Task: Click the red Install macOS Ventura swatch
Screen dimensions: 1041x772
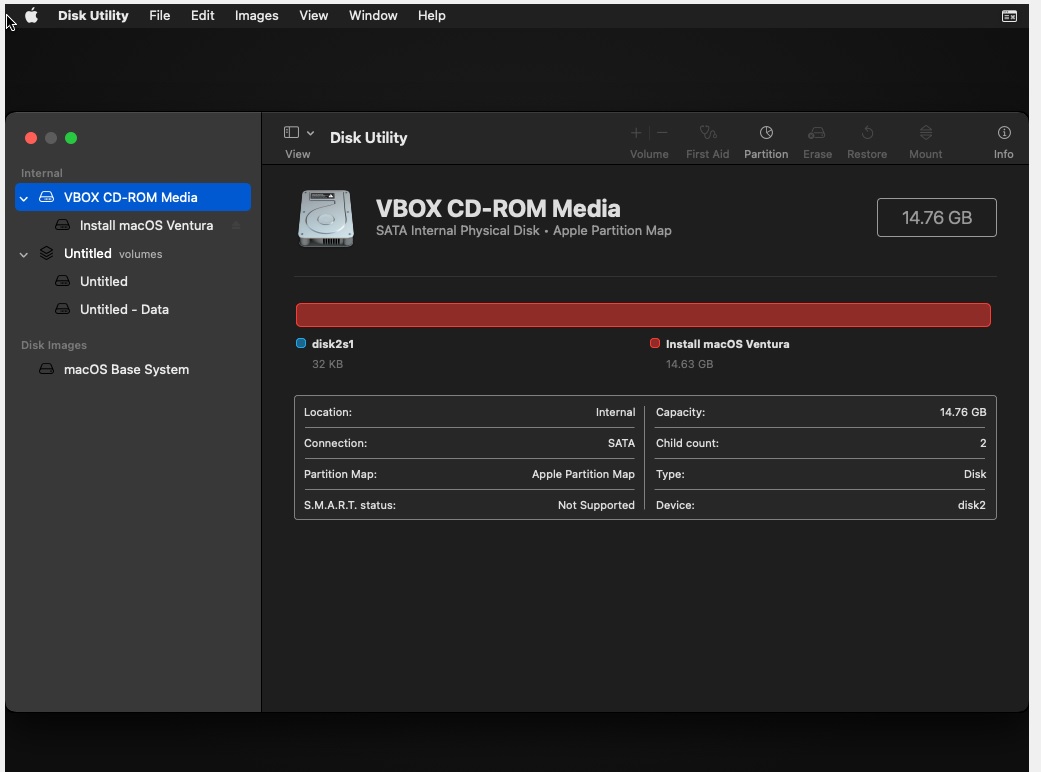Action: tap(655, 343)
